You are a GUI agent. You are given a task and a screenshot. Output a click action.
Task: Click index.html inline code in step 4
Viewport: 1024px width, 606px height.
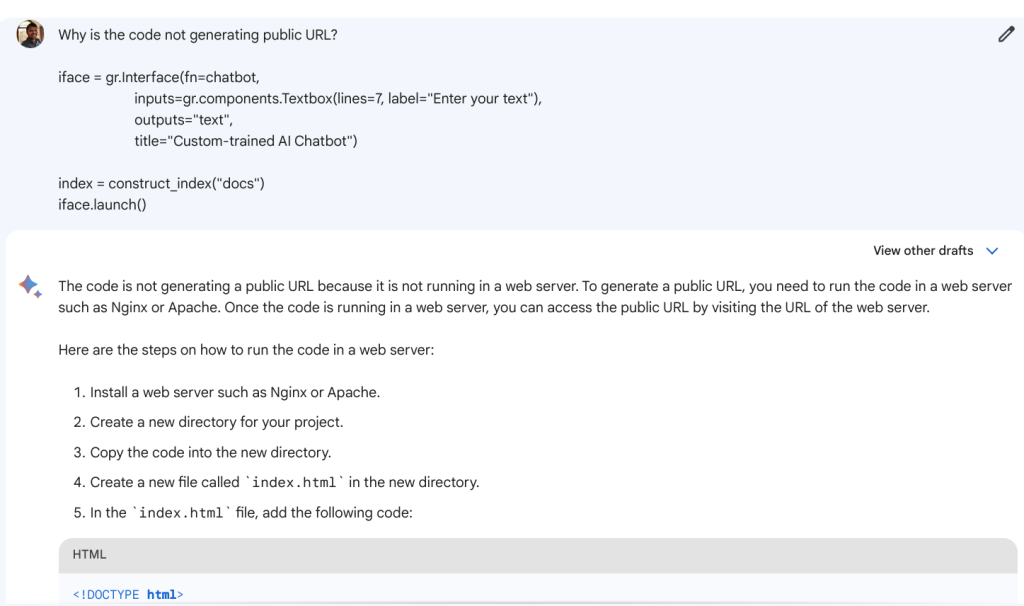pyautogui.click(x=294, y=483)
